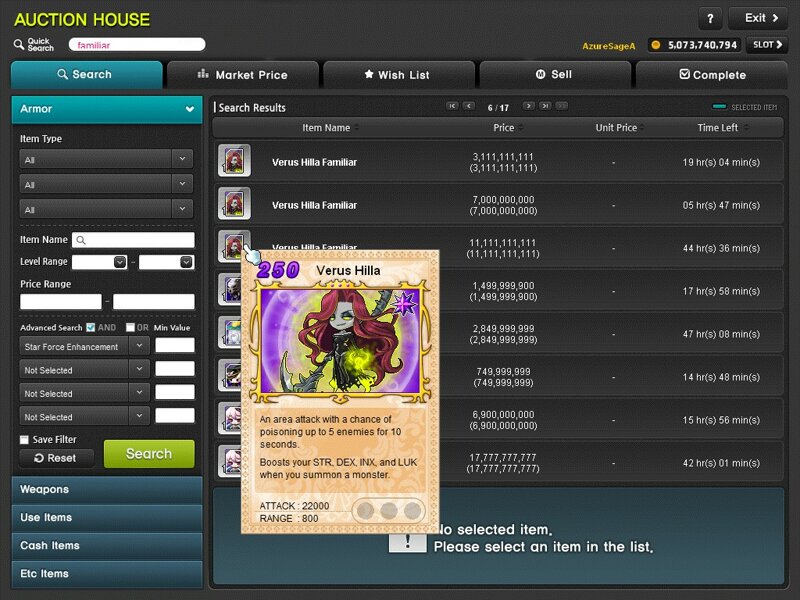The width and height of the screenshot is (800, 600).
Task: Jump to first results page
Action: click(x=452, y=106)
